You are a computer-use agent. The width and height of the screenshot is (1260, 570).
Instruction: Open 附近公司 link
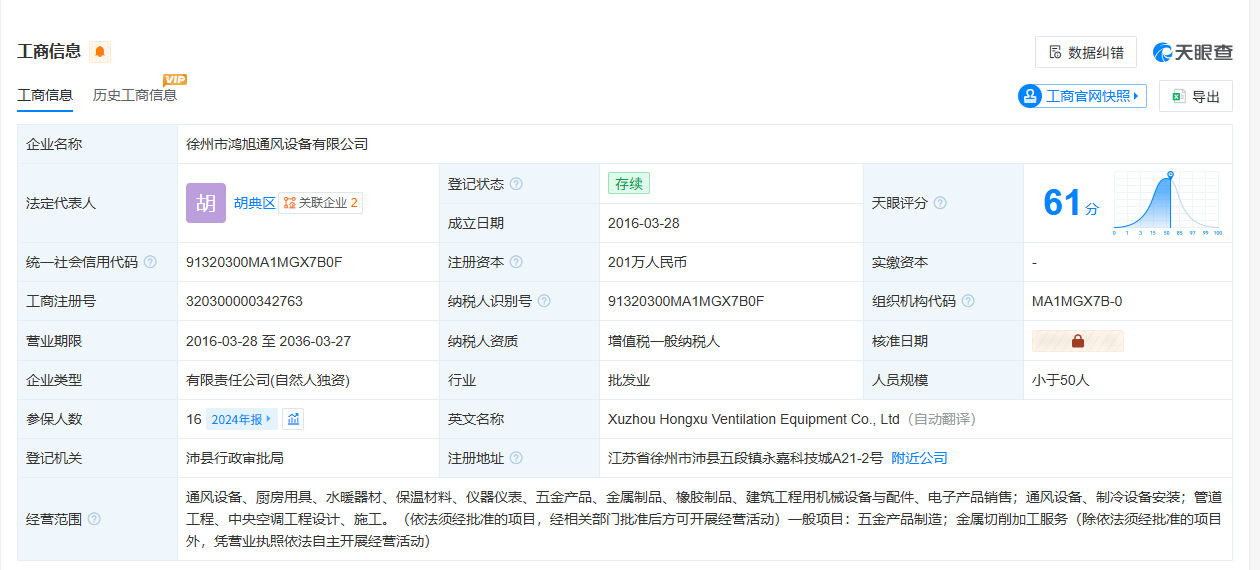click(920, 458)
